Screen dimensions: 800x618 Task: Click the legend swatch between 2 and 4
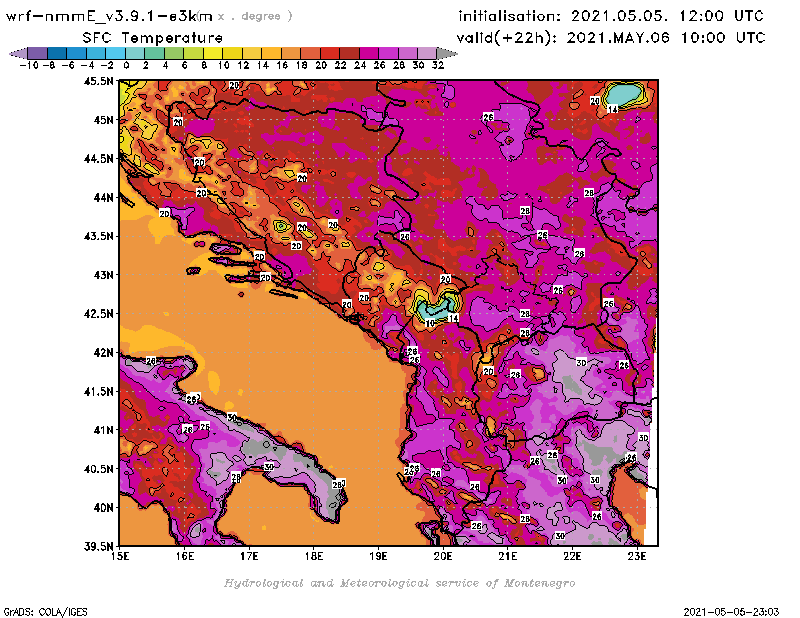point(154,53)
